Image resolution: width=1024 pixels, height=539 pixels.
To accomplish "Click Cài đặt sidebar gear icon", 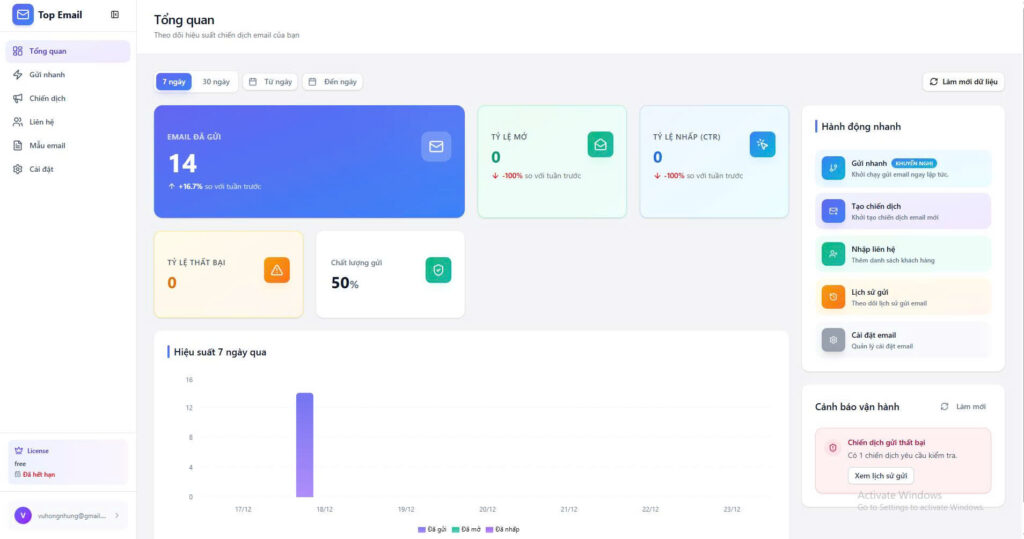I will [18, 169].
